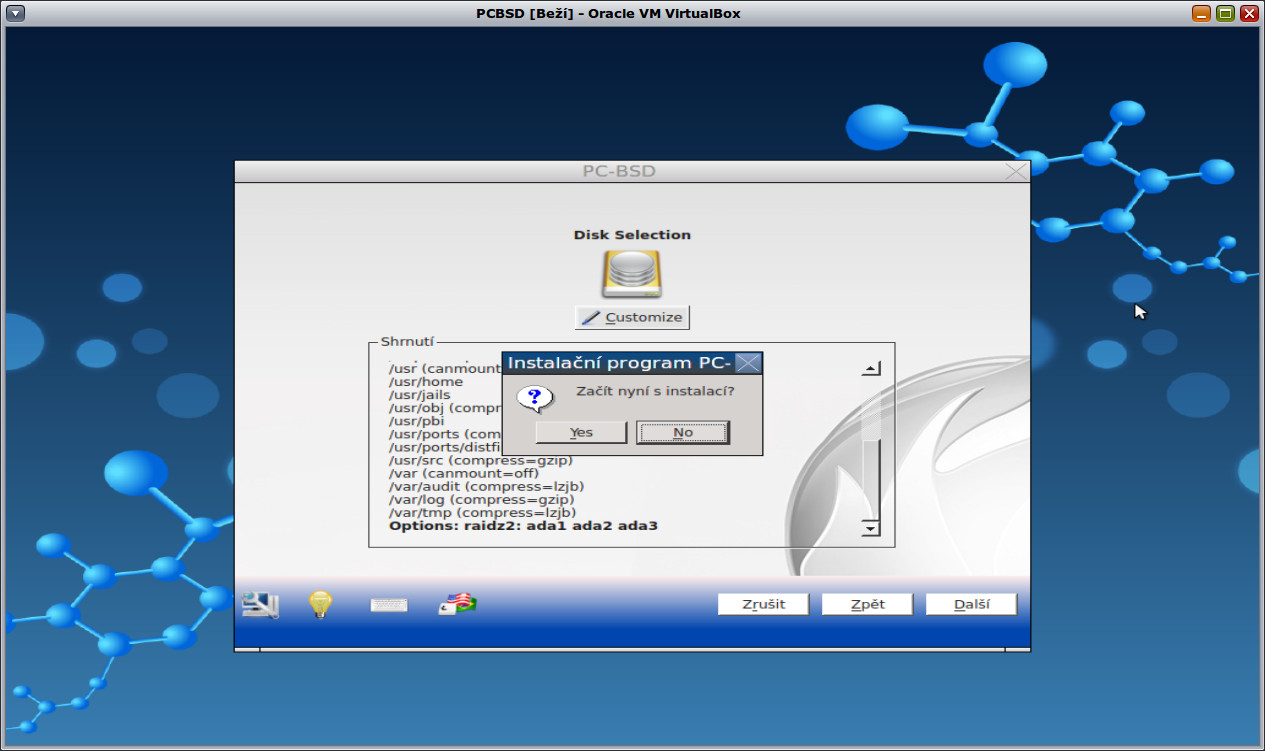Image resolution: width=1265 pixels, height=751 pixels.
Task: Click the language flags icon
Action: (455, 603)
